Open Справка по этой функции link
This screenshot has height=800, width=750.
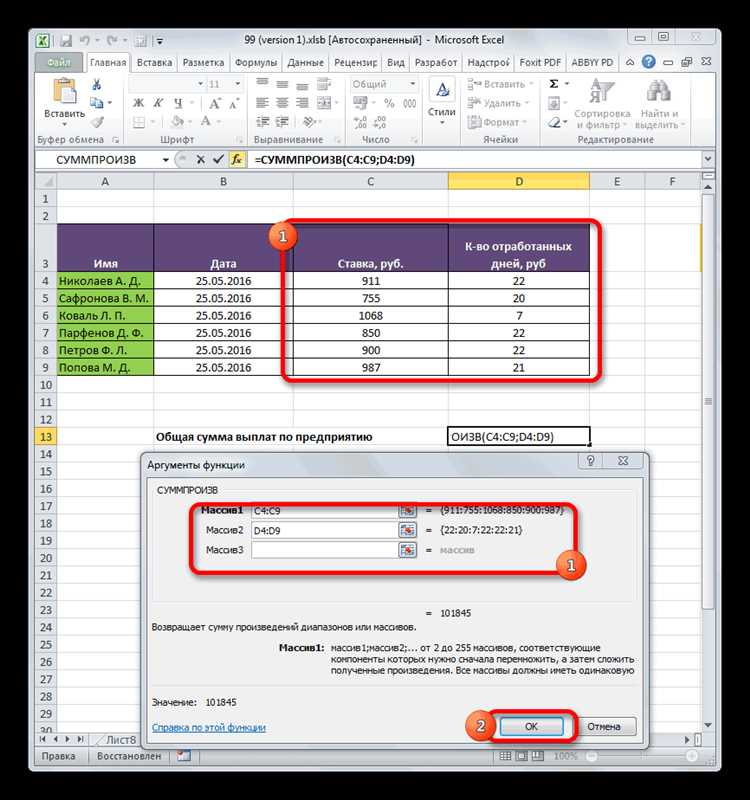(209, 728)
